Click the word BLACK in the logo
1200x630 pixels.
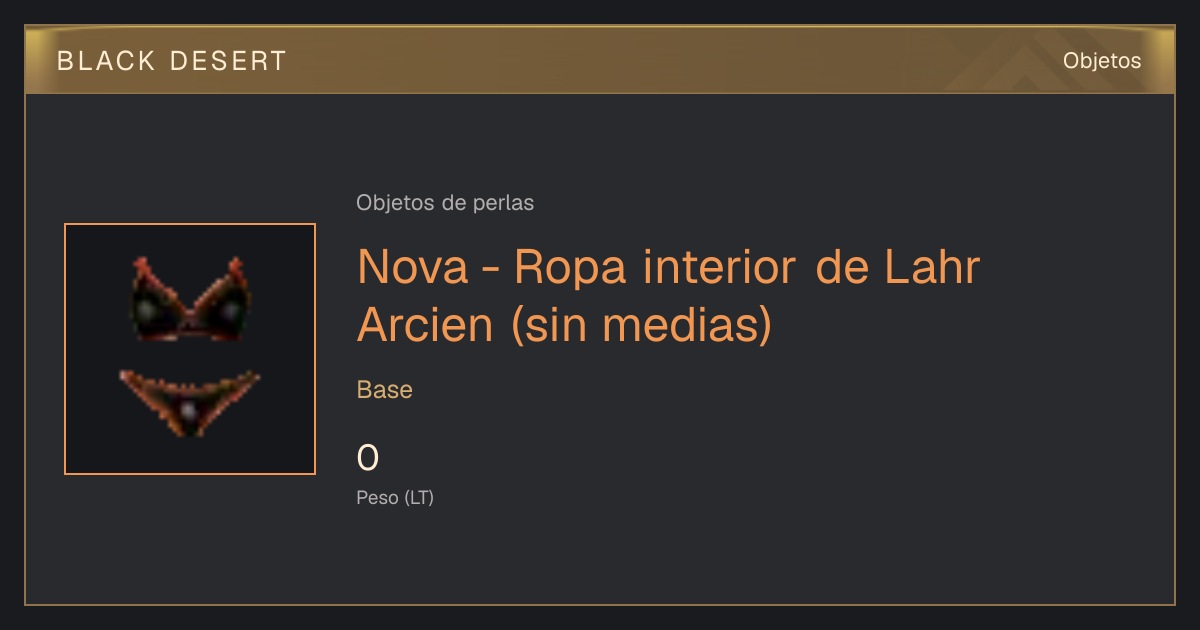tap(106, 61)
